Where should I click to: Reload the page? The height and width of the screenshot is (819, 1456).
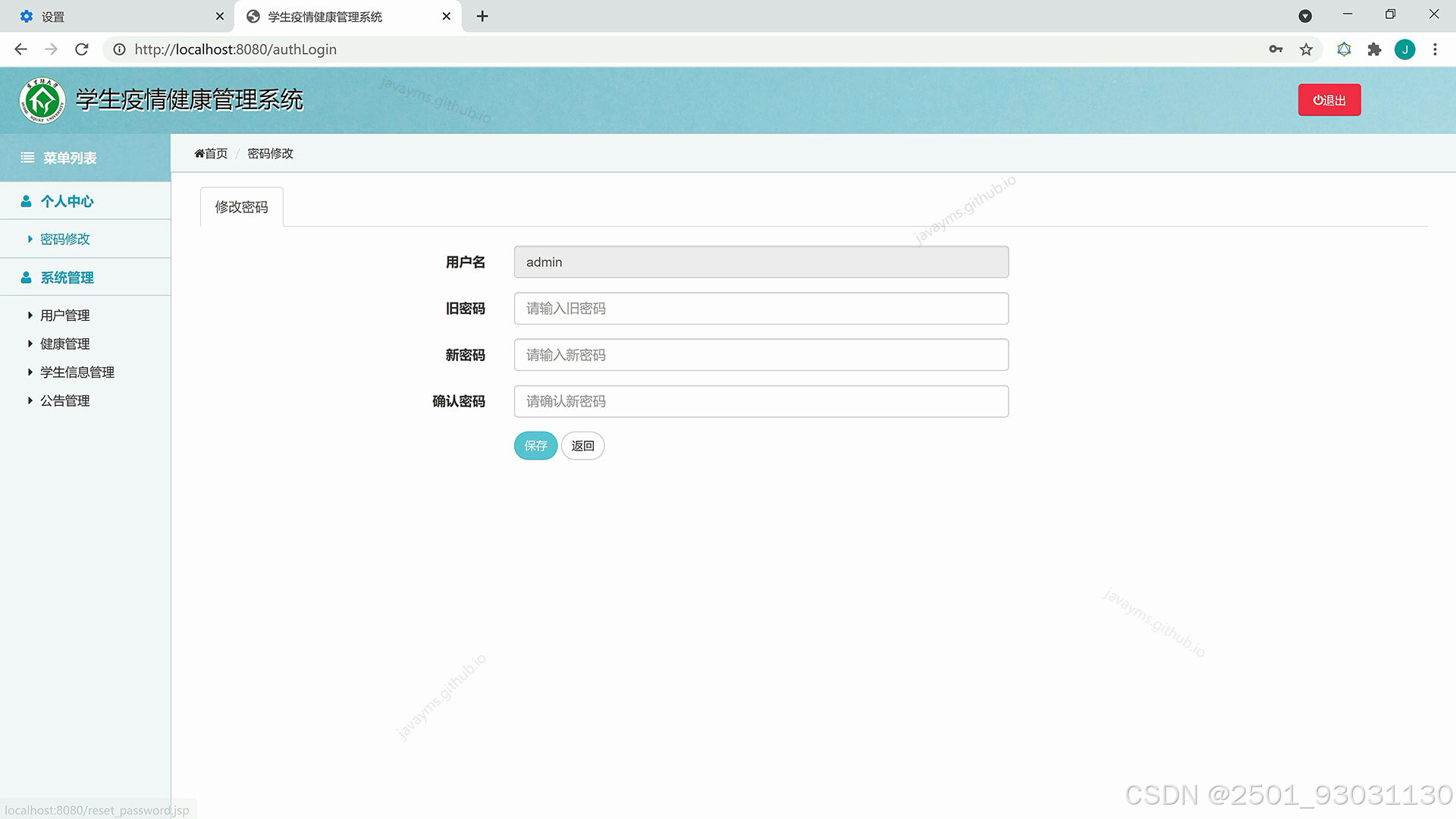pos(82,49)
